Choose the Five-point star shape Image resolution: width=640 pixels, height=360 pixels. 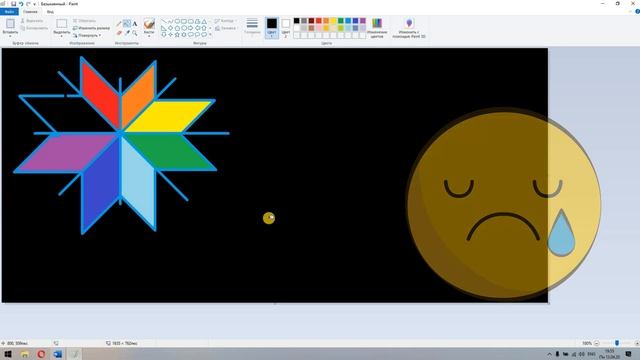[x=177, y=35]
